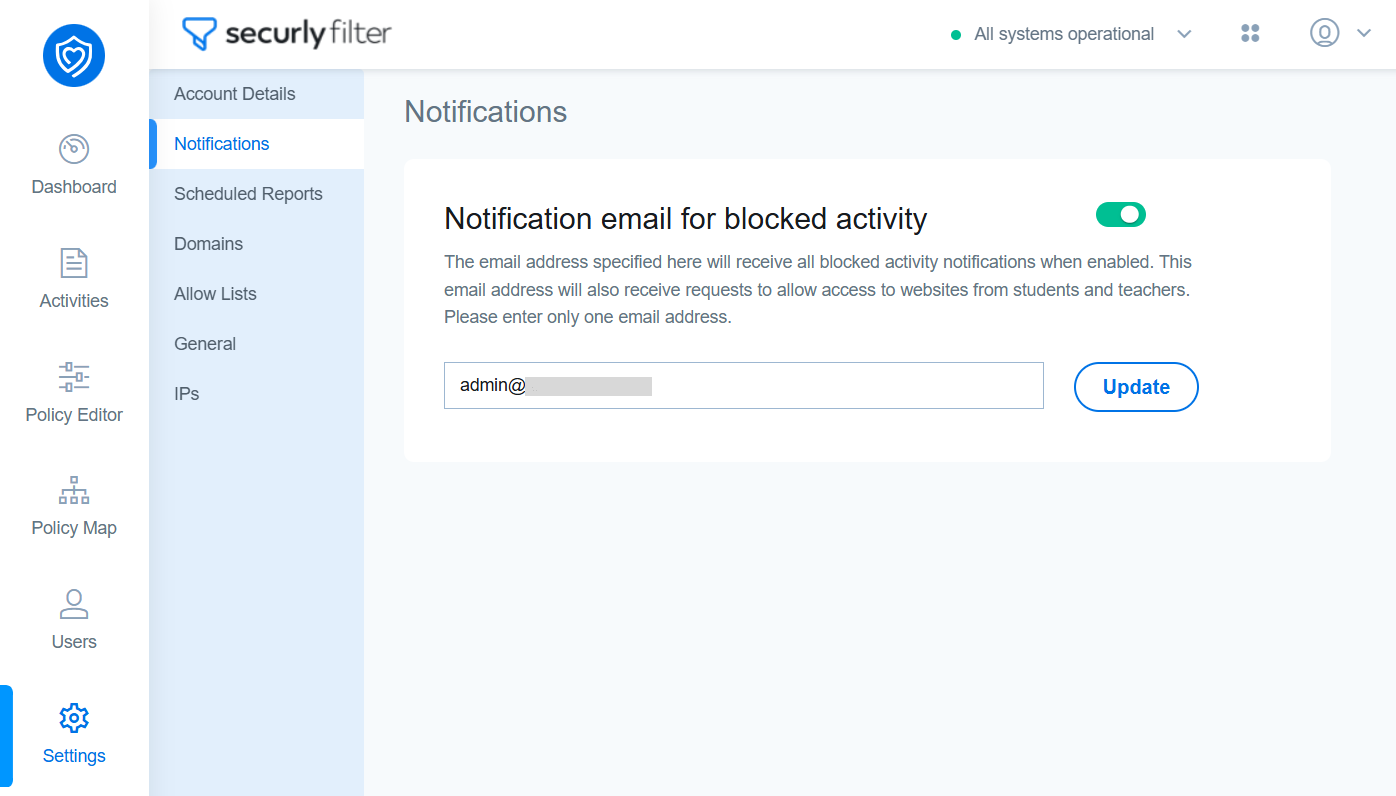Open the Account Details settings tab
The height and width of the screenshot is (796, 1396).
[235, 94]
